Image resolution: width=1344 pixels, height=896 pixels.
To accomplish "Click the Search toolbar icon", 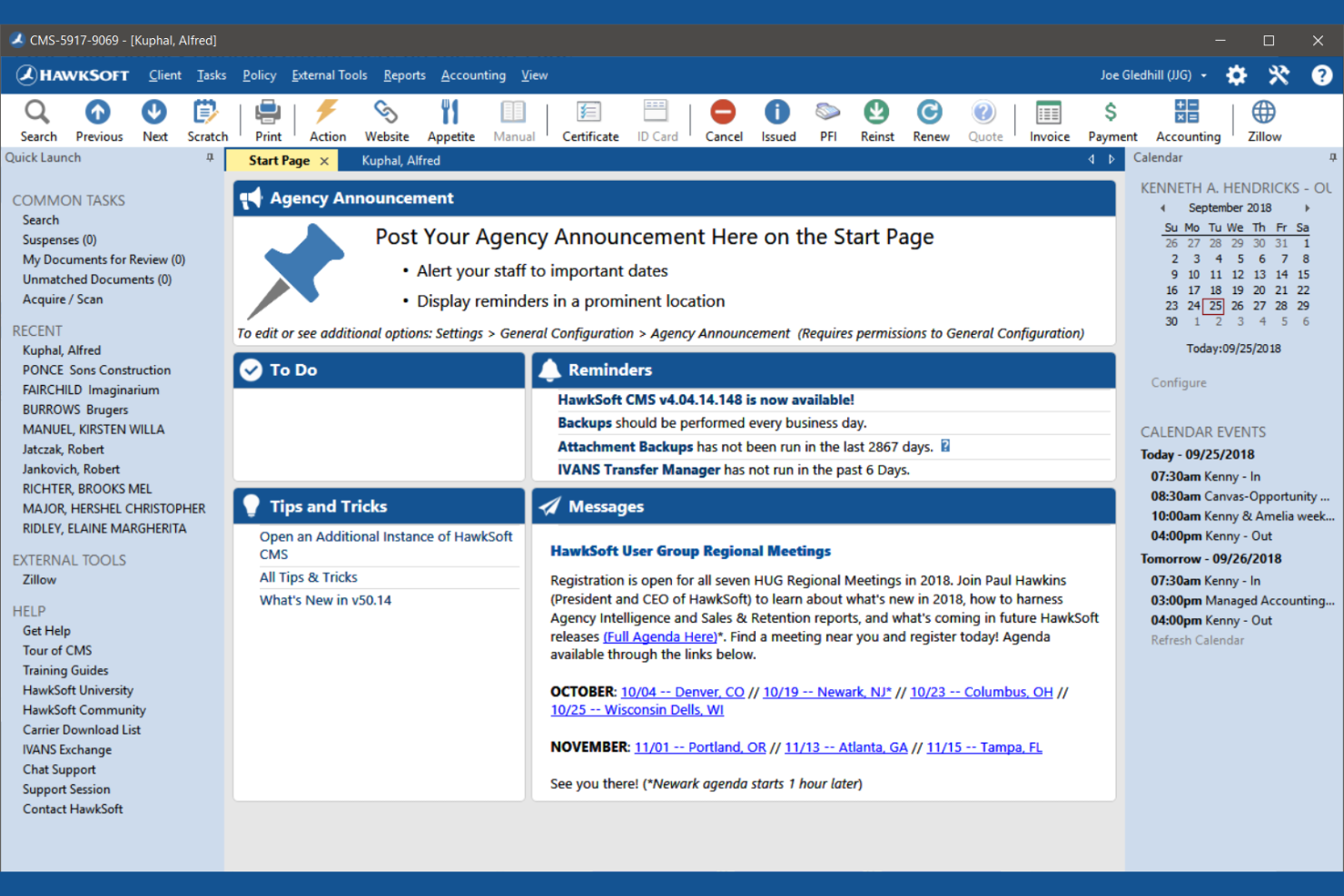I will (x=38, y=121).
